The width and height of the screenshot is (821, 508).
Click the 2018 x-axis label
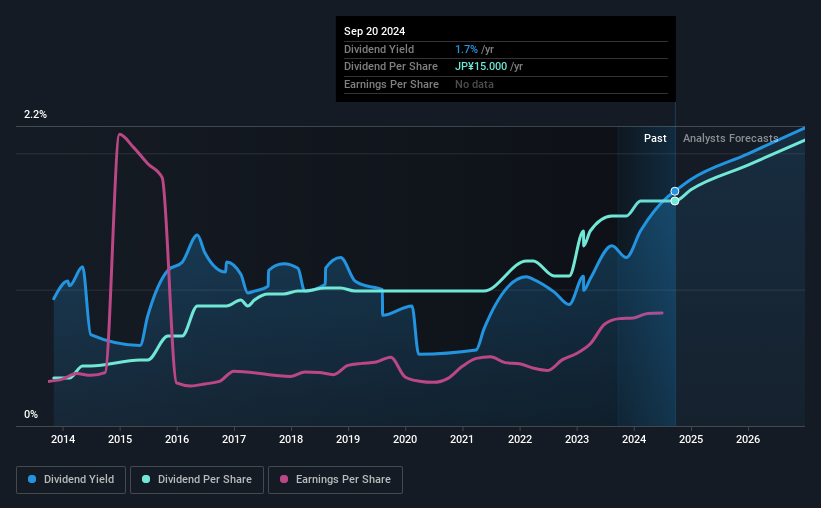[x=291, y=439]
